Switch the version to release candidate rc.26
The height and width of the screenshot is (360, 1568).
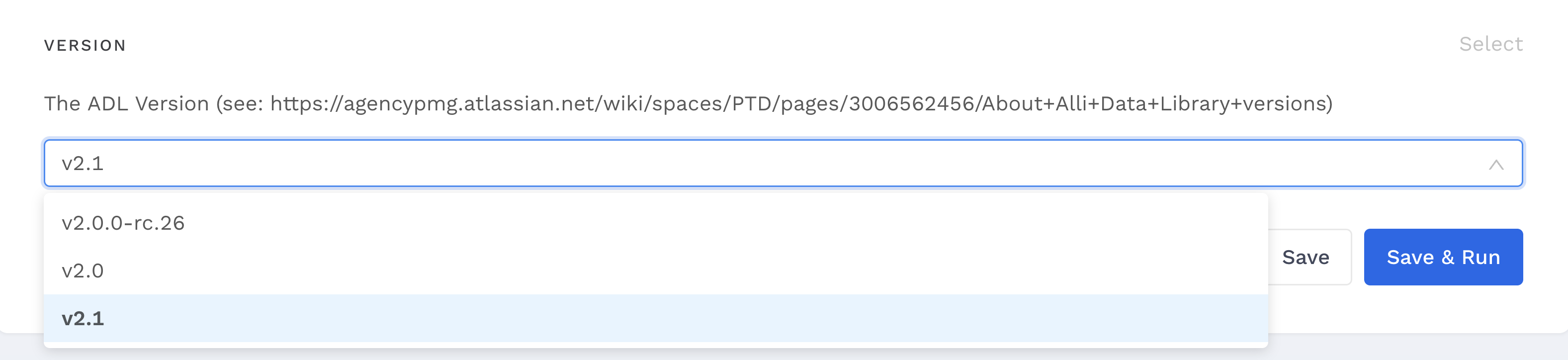click(656, 223)
